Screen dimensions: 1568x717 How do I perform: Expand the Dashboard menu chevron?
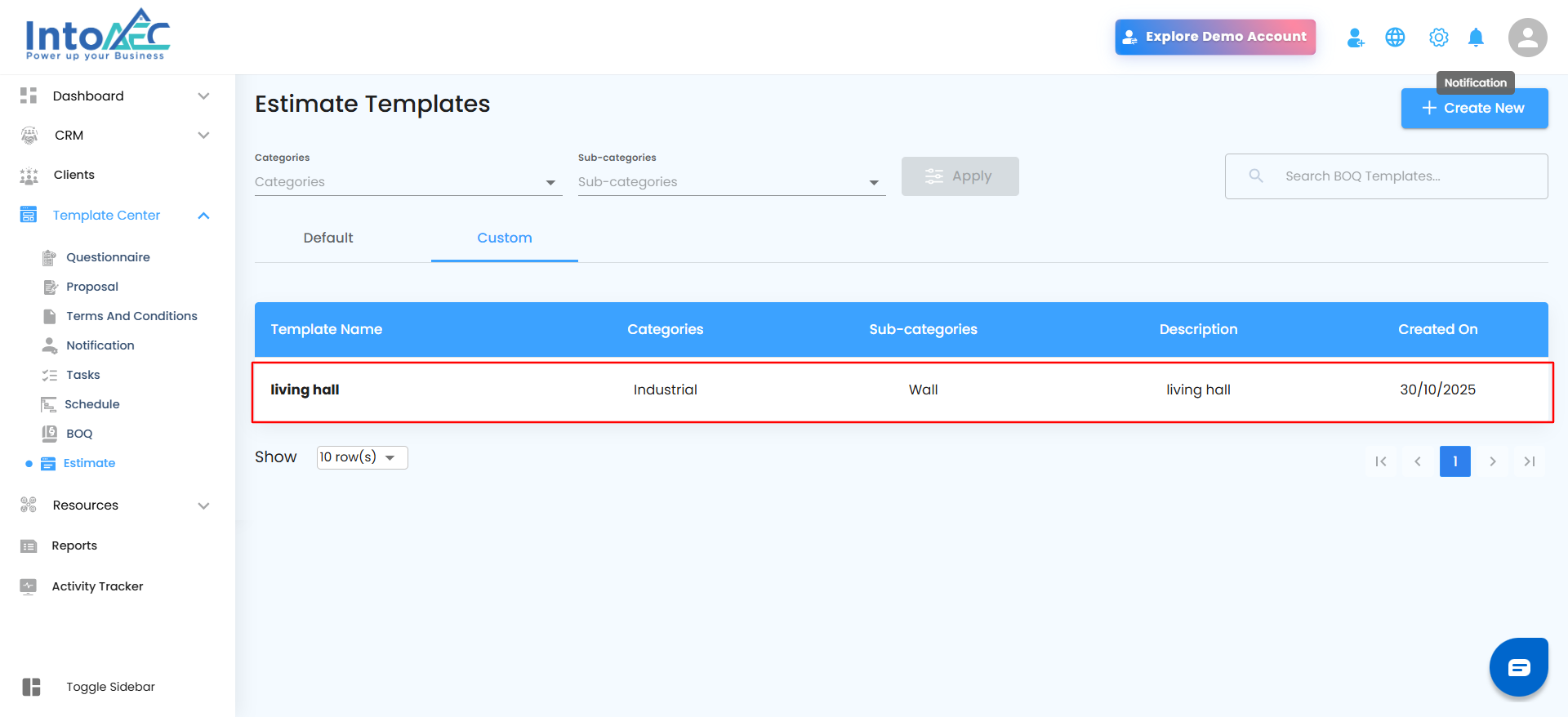pos(203,96)
